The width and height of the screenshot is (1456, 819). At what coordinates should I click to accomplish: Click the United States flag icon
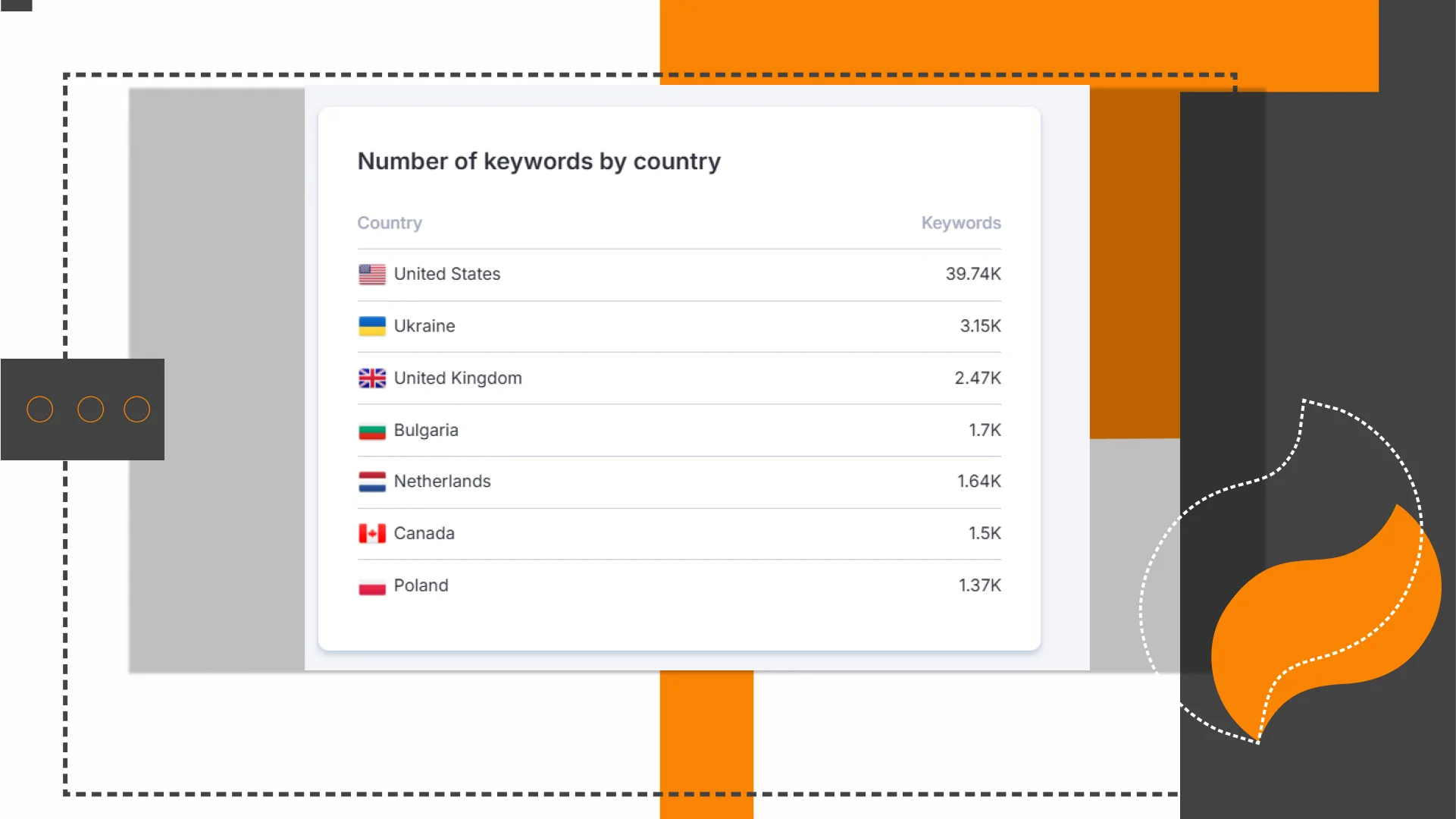pyautogui.click(x=371, y=274)
